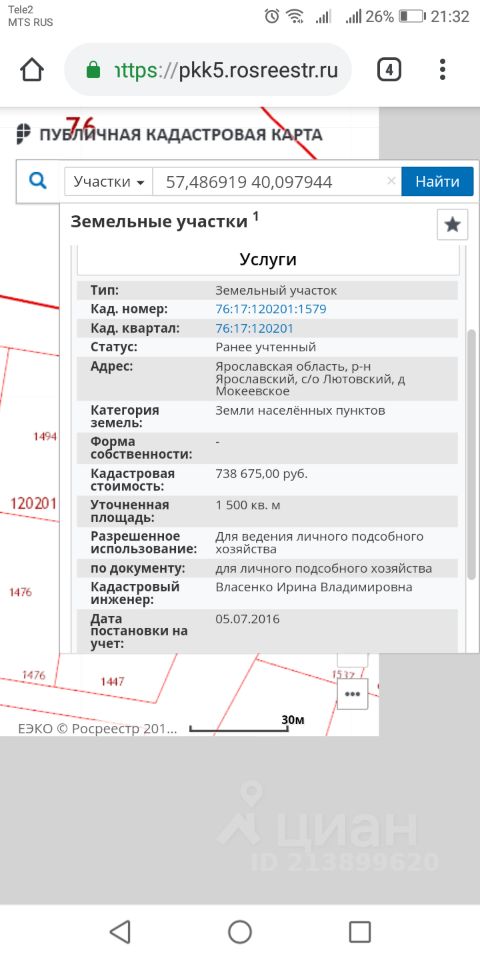
Task: Open the map three-dots more button
Action: tap(352, 694)
